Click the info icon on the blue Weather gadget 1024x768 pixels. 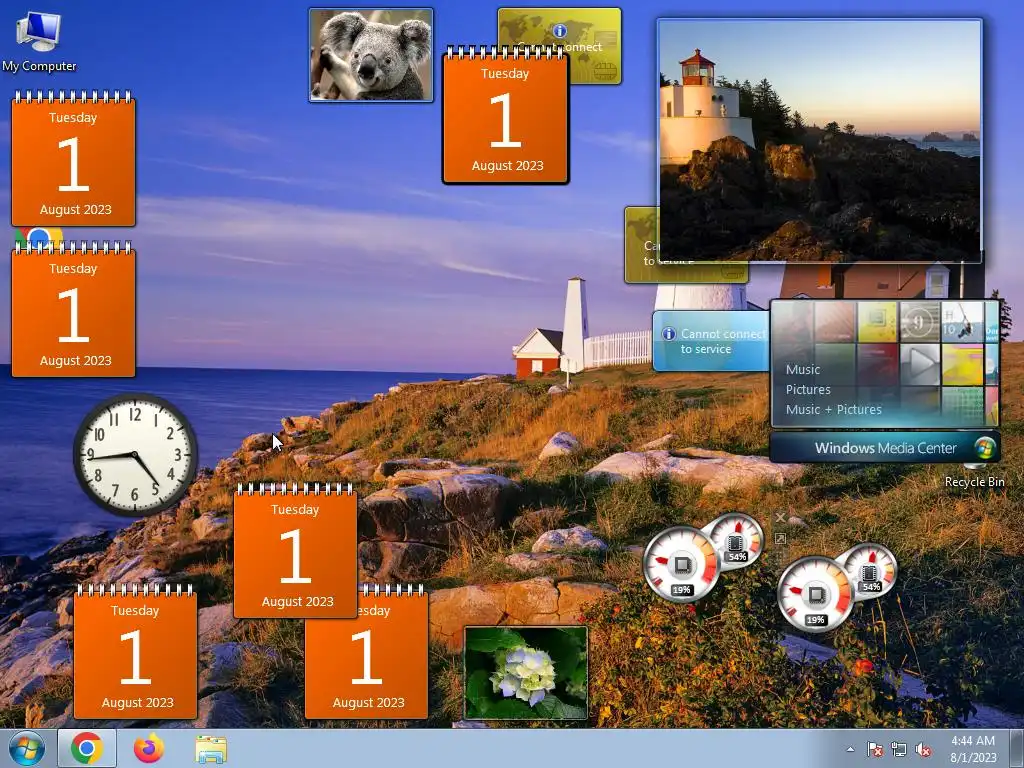[x=669, y=334]
